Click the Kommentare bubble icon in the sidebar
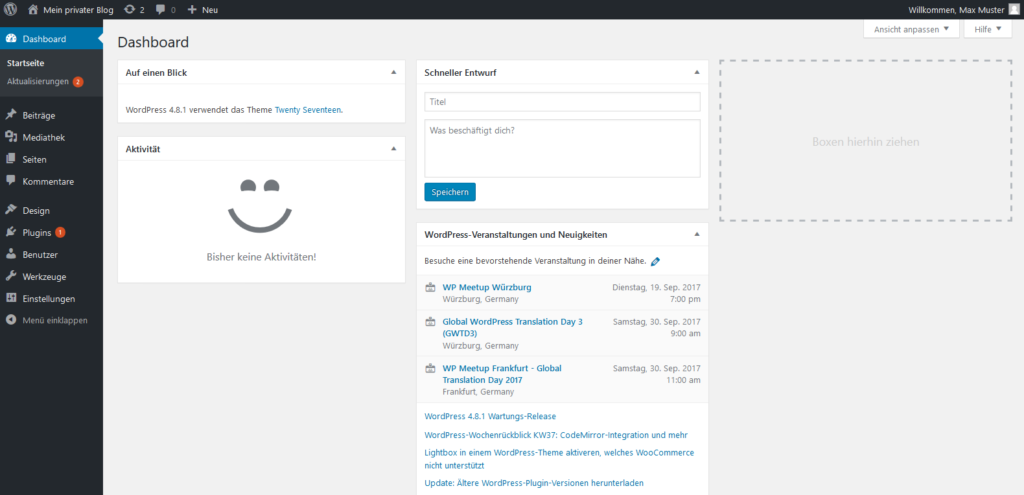 [11, 181]
